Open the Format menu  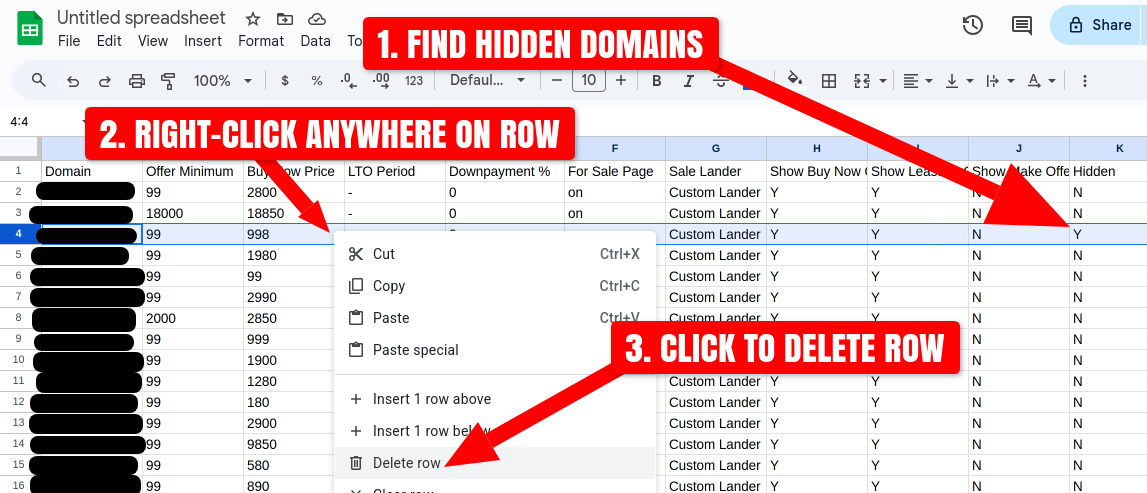261,41
